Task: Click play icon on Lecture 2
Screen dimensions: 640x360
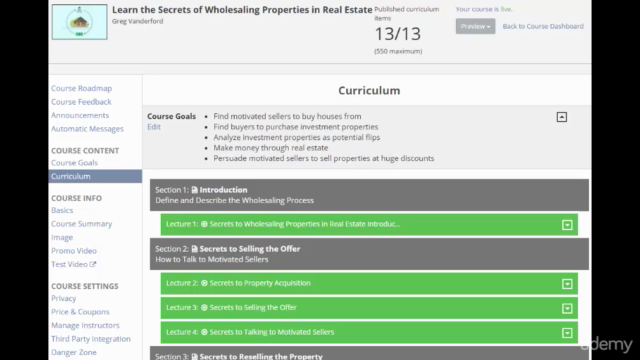Action: pos(204,283)
